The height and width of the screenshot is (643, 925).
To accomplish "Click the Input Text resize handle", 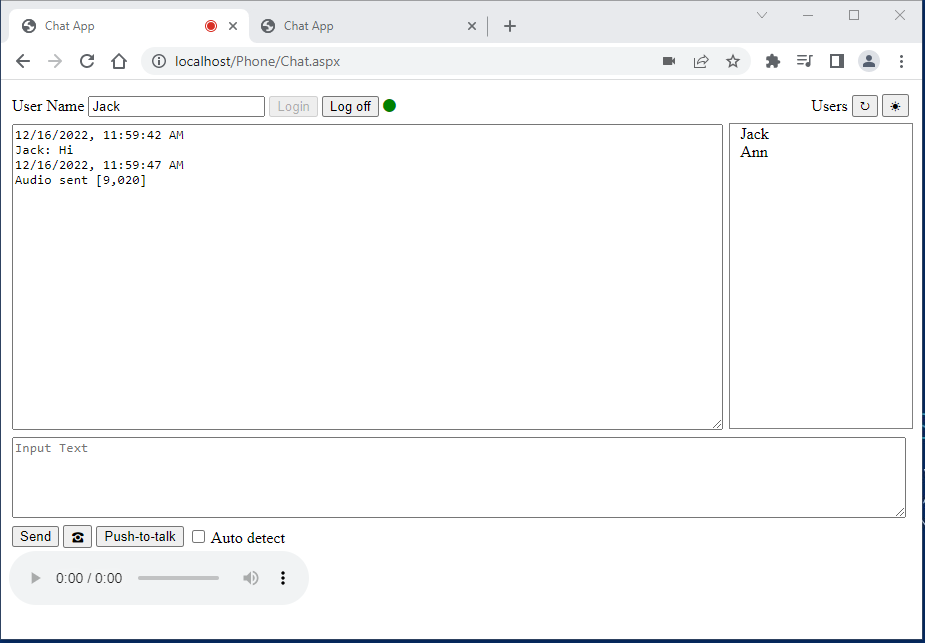I will point(900,512).
